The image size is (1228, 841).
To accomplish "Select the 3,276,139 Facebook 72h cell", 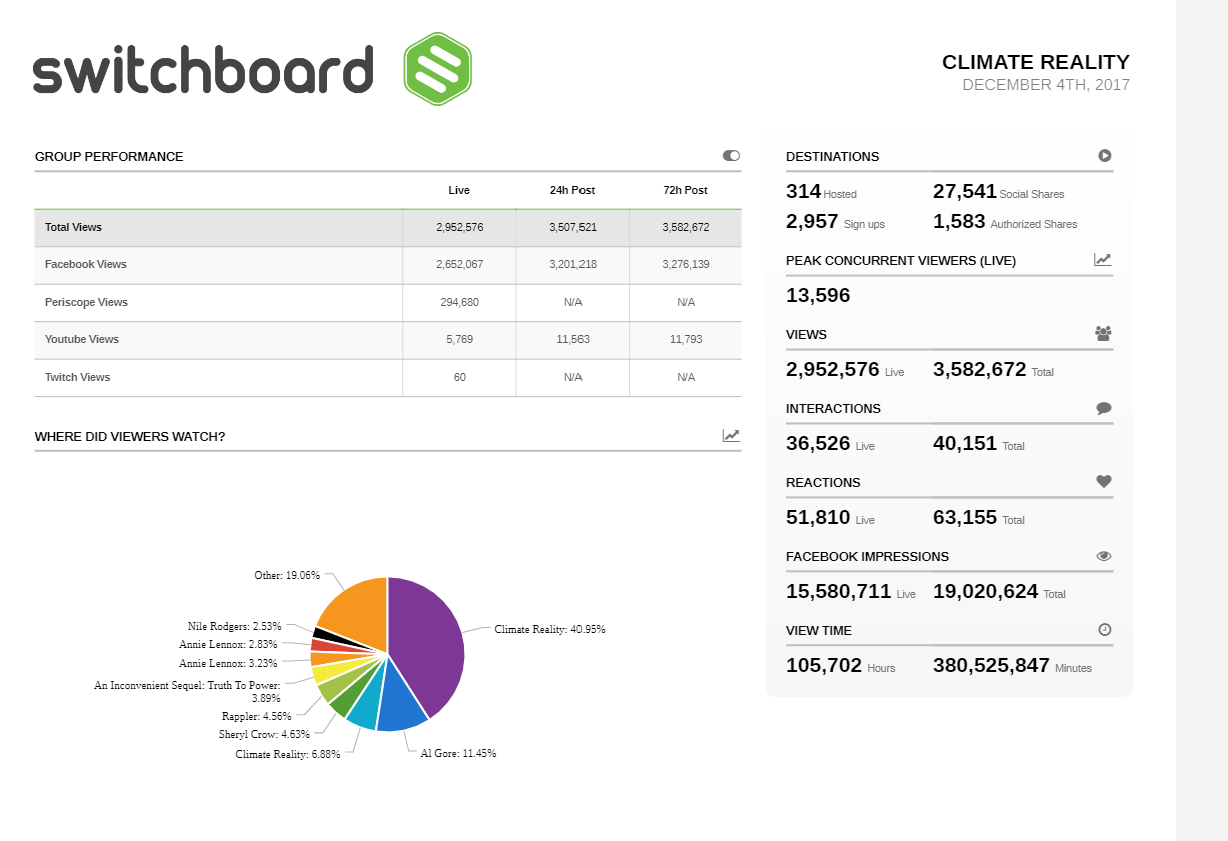I will [686, 264].
